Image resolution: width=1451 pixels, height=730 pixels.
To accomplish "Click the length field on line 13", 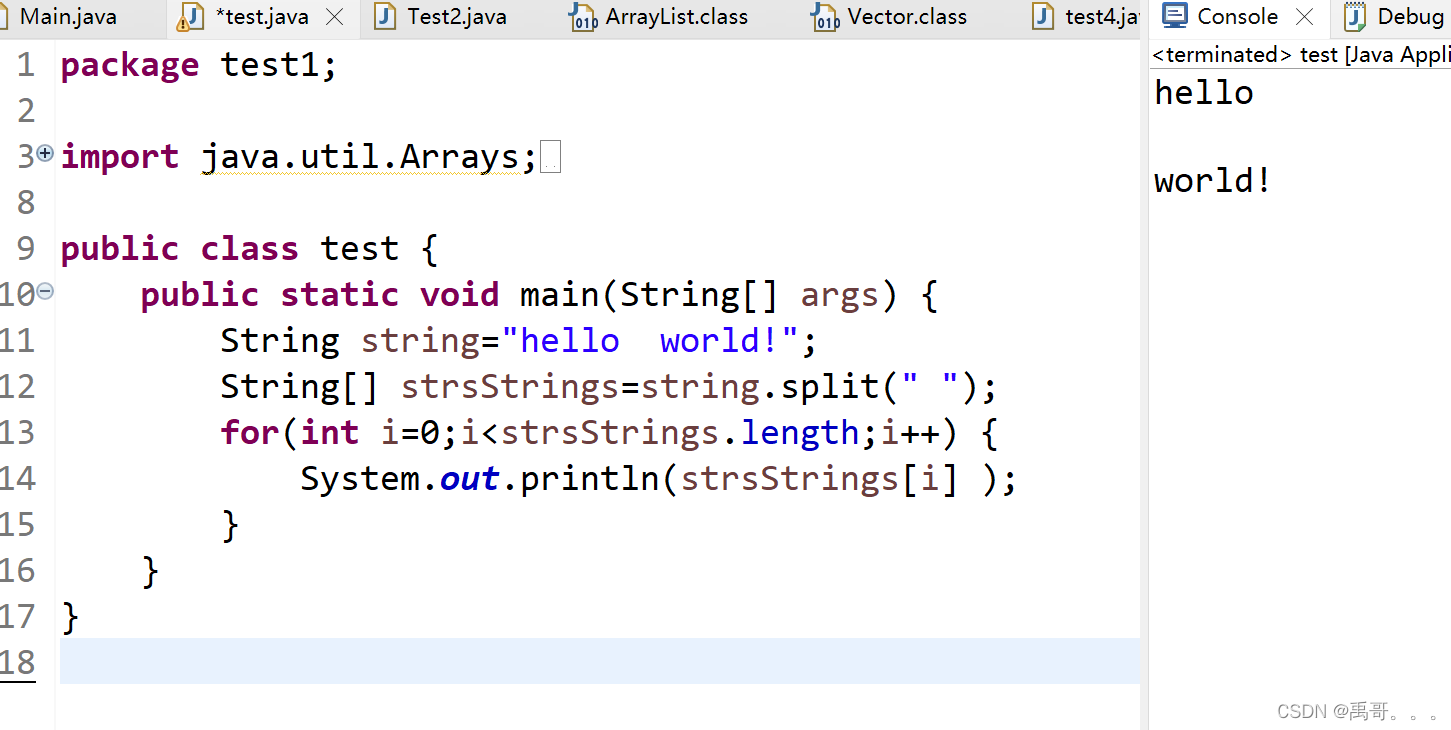I will click(800, 434).
